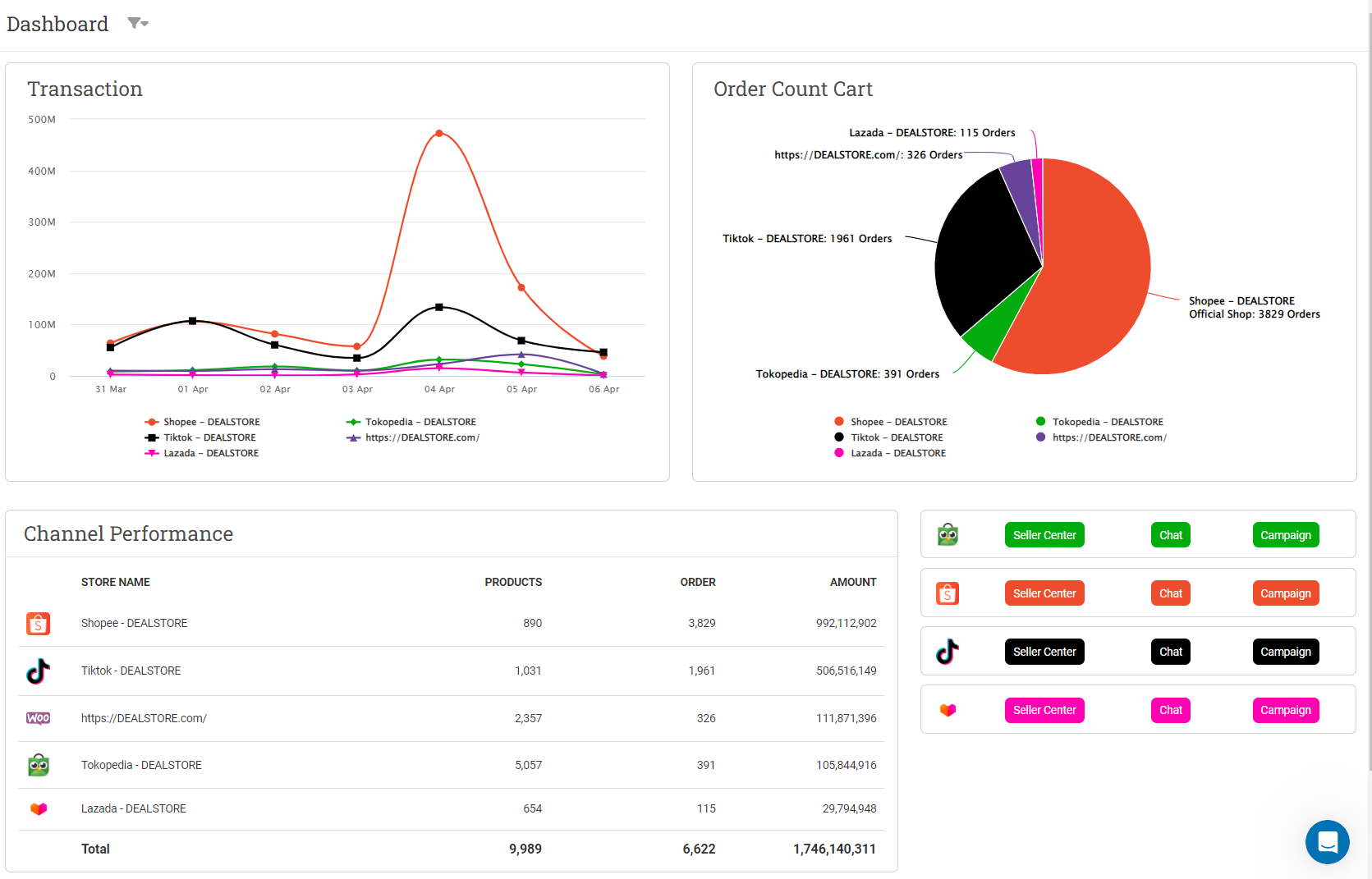This screenshot has height=879, width=1372.
Task: Click Tiktok data point on 01 Apr
Action: click(x=192, y=321)
